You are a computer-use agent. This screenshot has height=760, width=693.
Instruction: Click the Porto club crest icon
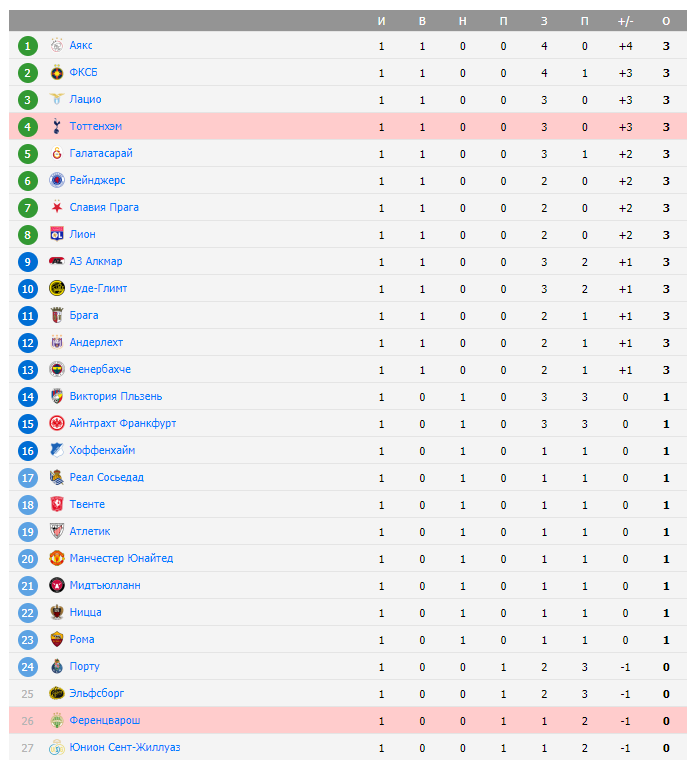click(x=57, y=666)
